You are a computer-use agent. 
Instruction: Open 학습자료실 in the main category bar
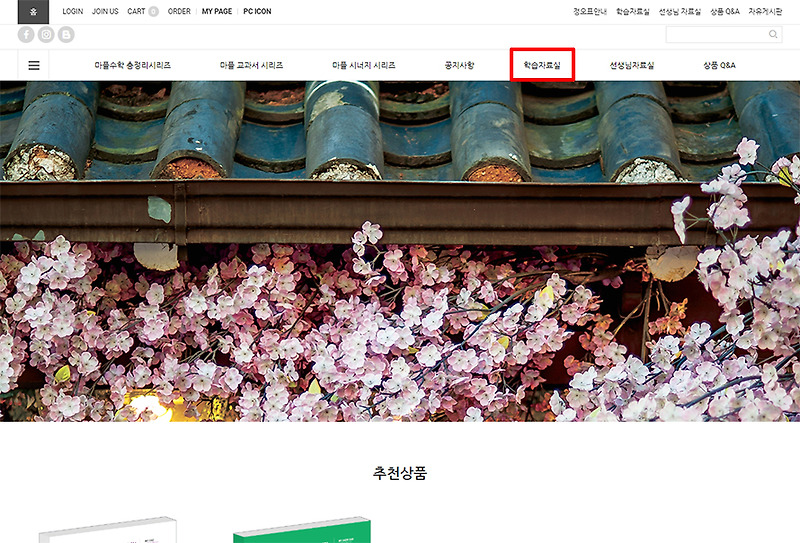tap(542, 65)
